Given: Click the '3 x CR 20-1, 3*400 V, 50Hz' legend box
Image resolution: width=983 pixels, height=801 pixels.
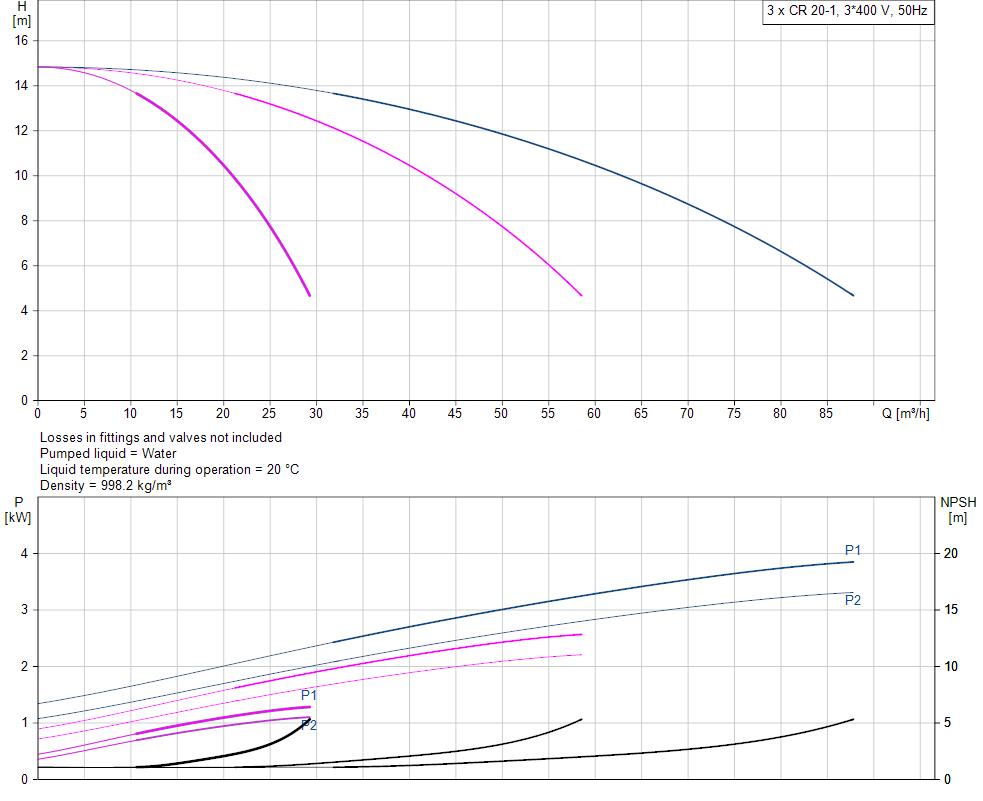Looking at the screenshot, I should click(x=848, y=11).
